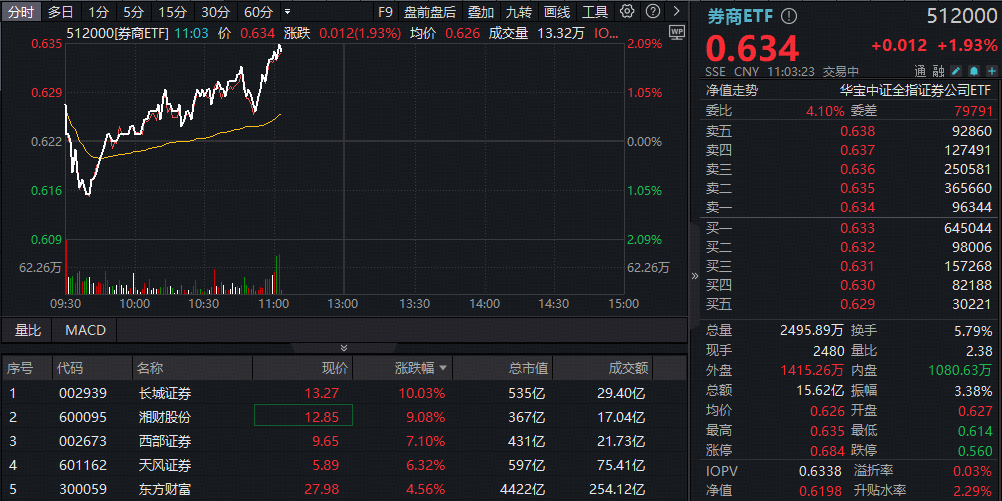Click stock code 002939
Viewport: 1002px width, 501px height.
point(82,393)
